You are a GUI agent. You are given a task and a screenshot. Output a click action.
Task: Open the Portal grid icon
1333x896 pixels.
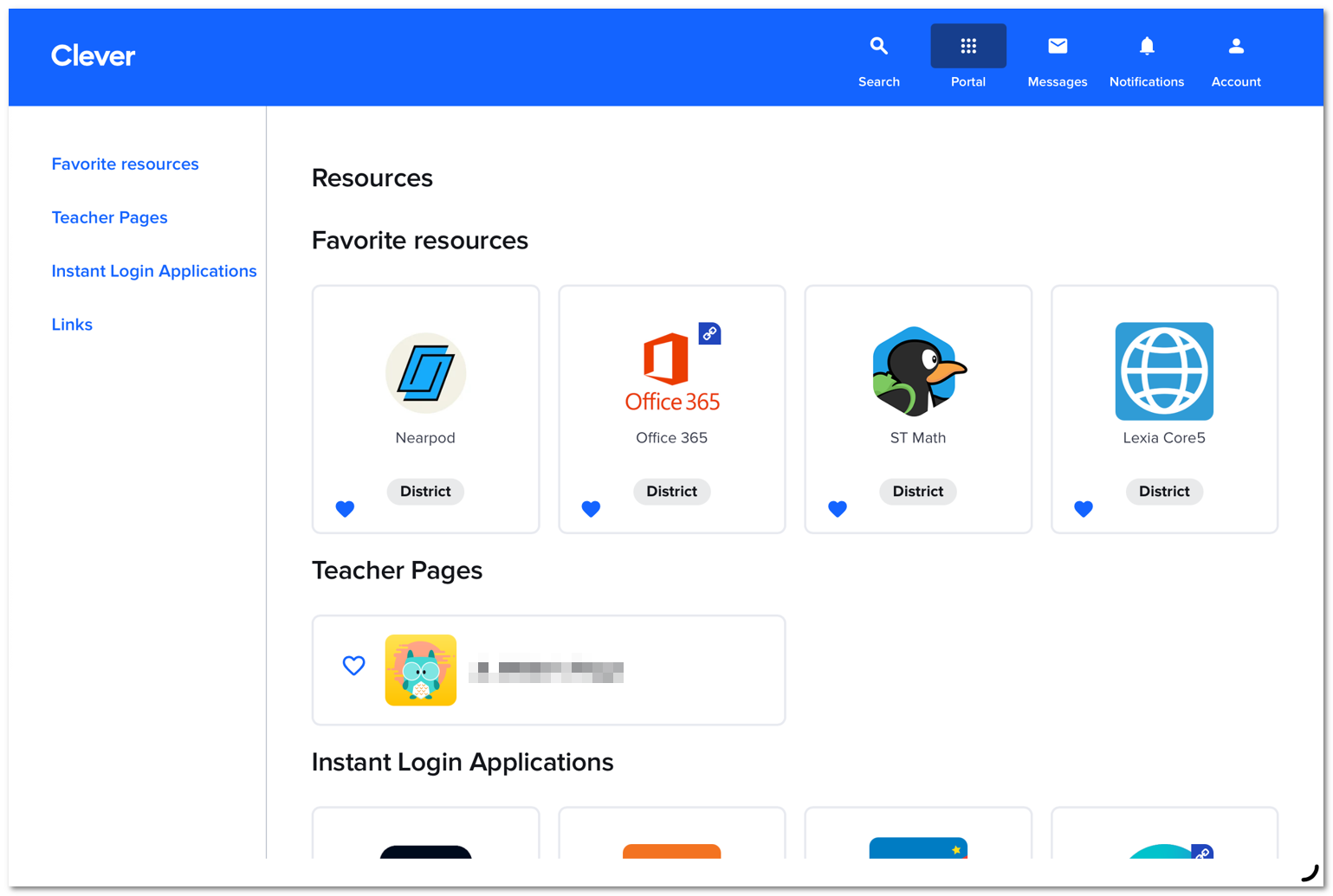coord(968,46)
